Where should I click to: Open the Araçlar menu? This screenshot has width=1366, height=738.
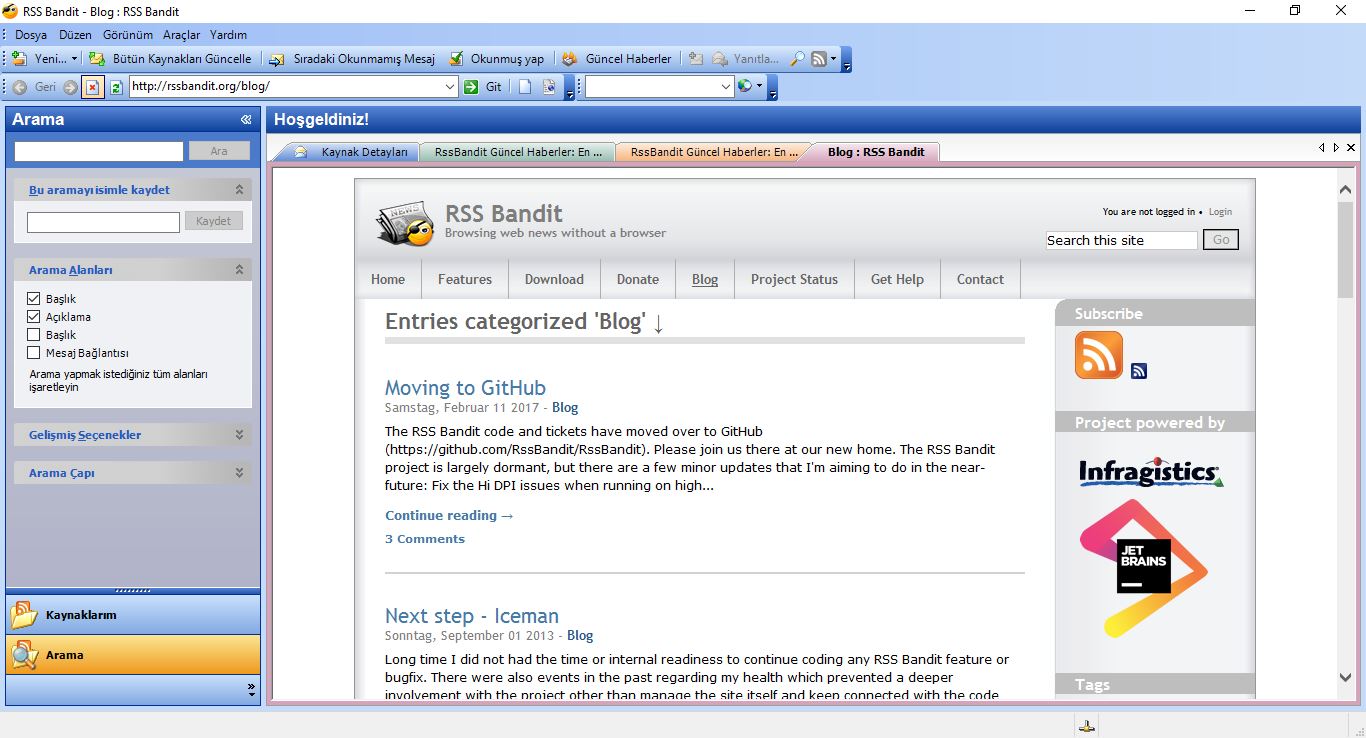tap(182, 34)
